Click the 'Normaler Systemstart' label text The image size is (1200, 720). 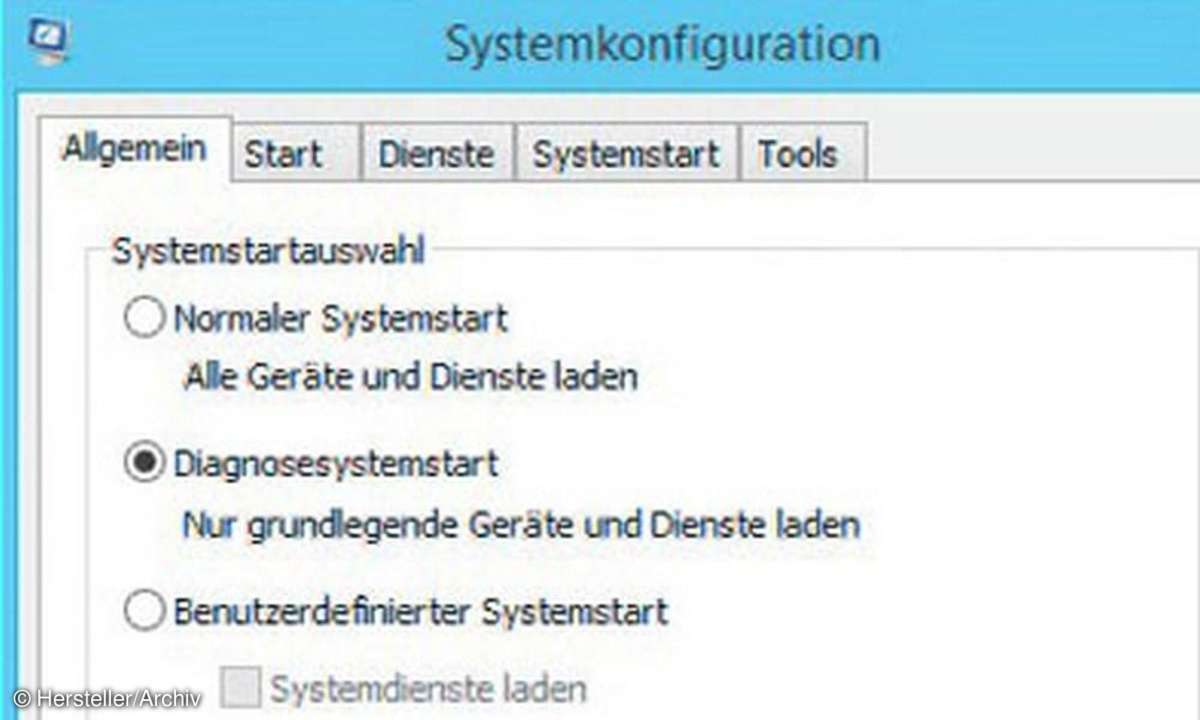pyautogui.click(x=341, y=319)
